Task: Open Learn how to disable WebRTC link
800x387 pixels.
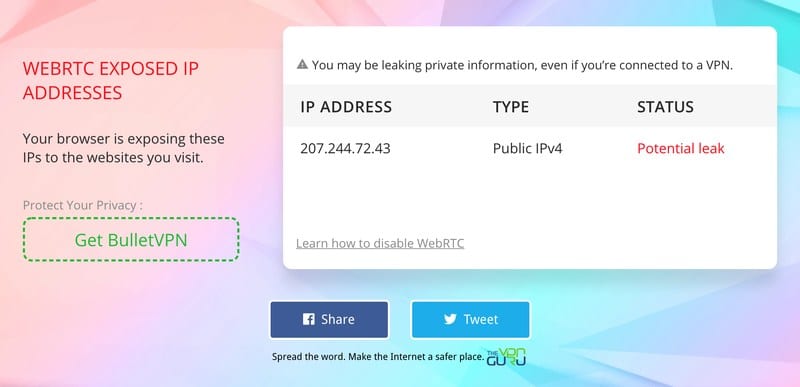Action: click(x=380, y=243)
